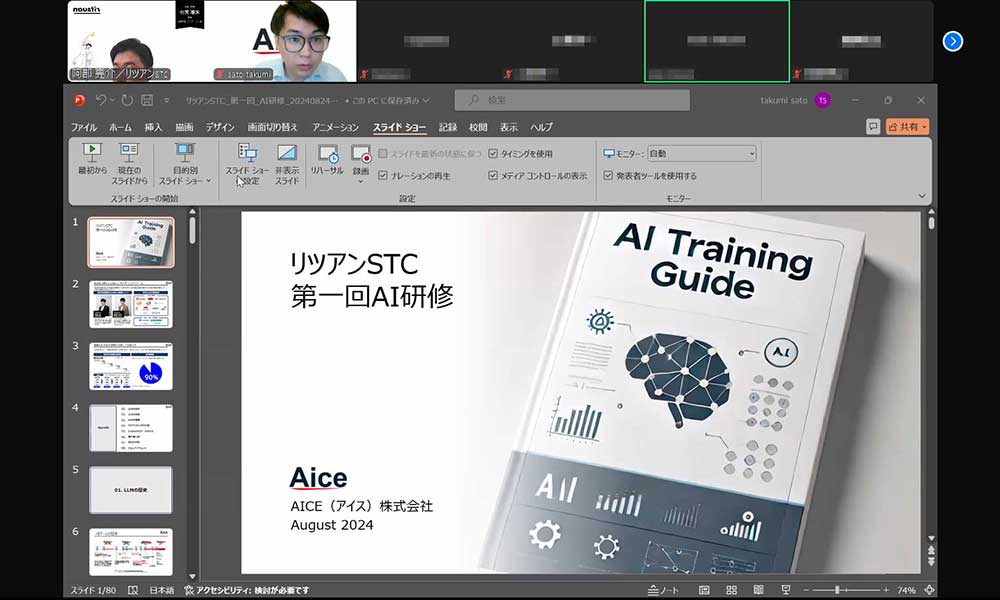Click slide title text 第一回AI研修
This screenshot has height=600, width=1000.
pos(372,296)
